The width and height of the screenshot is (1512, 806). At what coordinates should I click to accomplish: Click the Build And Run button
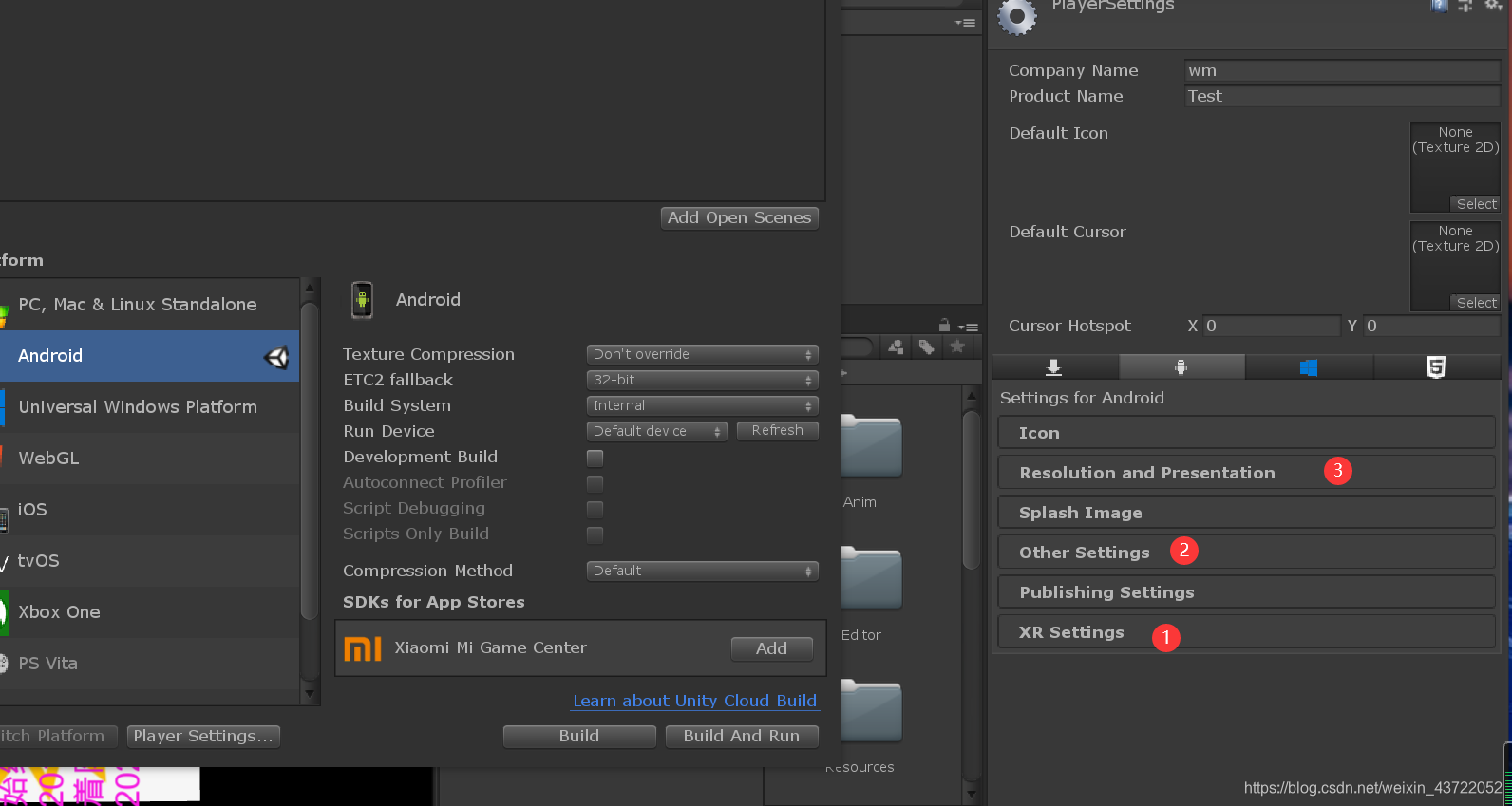742,736
